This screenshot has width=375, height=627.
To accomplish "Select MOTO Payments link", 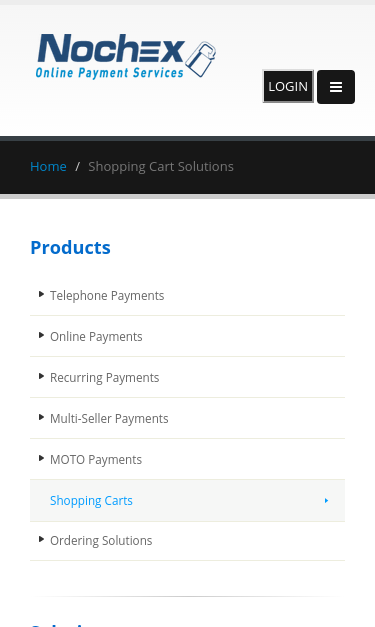I will pyautogui.click(x=96, y=459).
